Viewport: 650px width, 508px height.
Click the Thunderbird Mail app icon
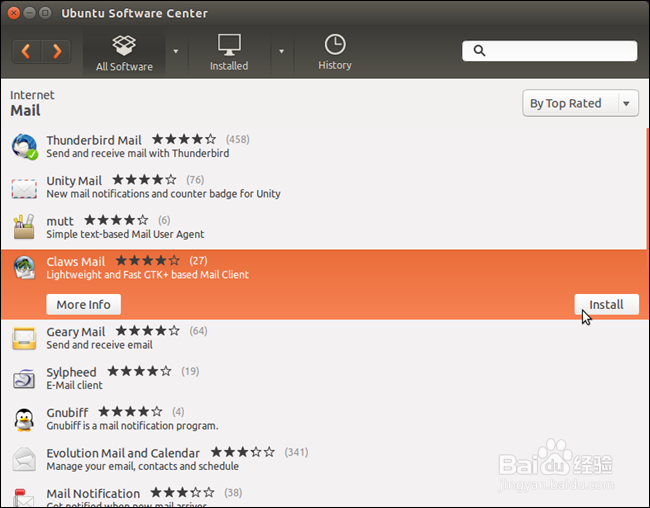(x=24, y=146)
